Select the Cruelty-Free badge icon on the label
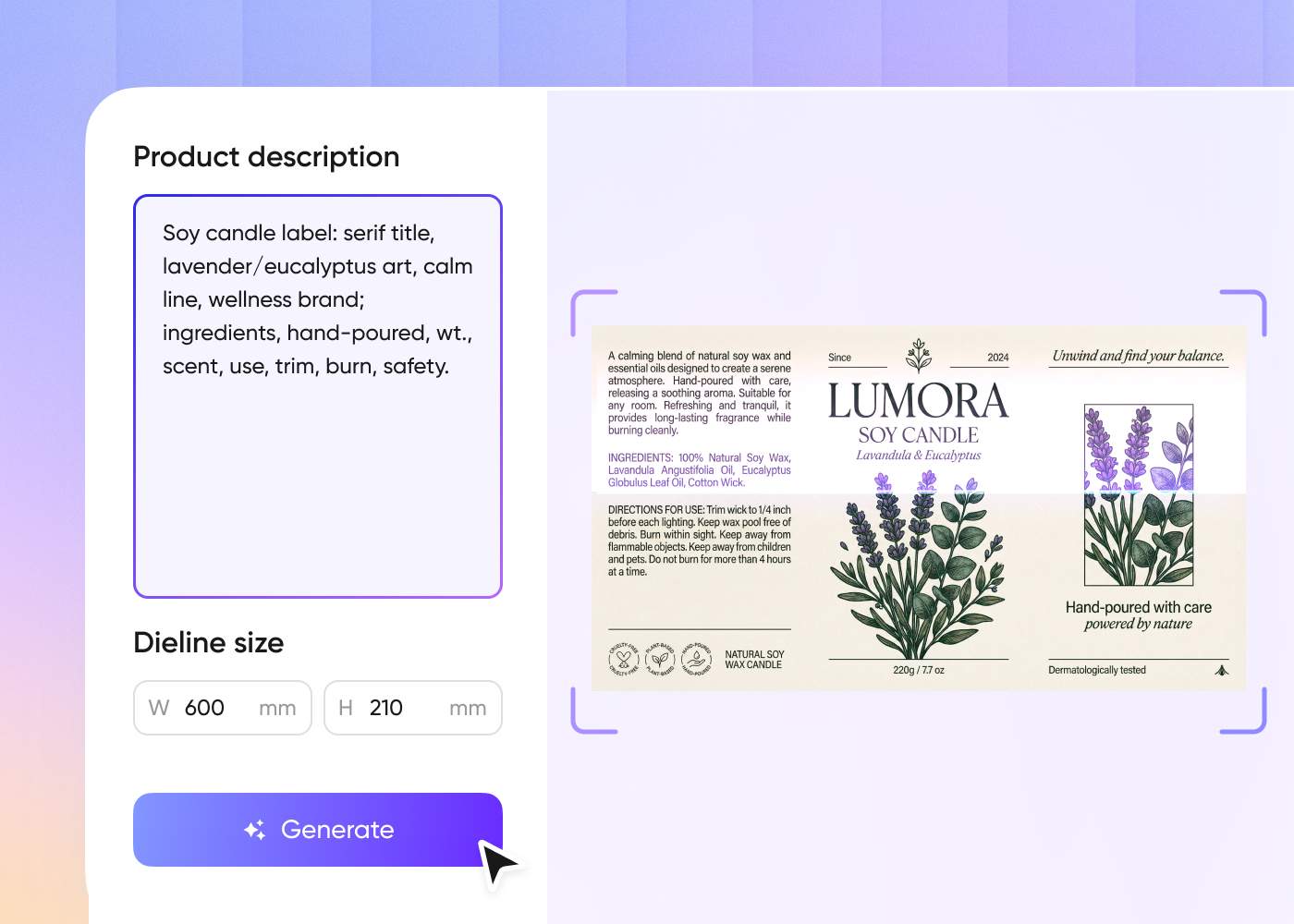 click(x=624, y=658)
